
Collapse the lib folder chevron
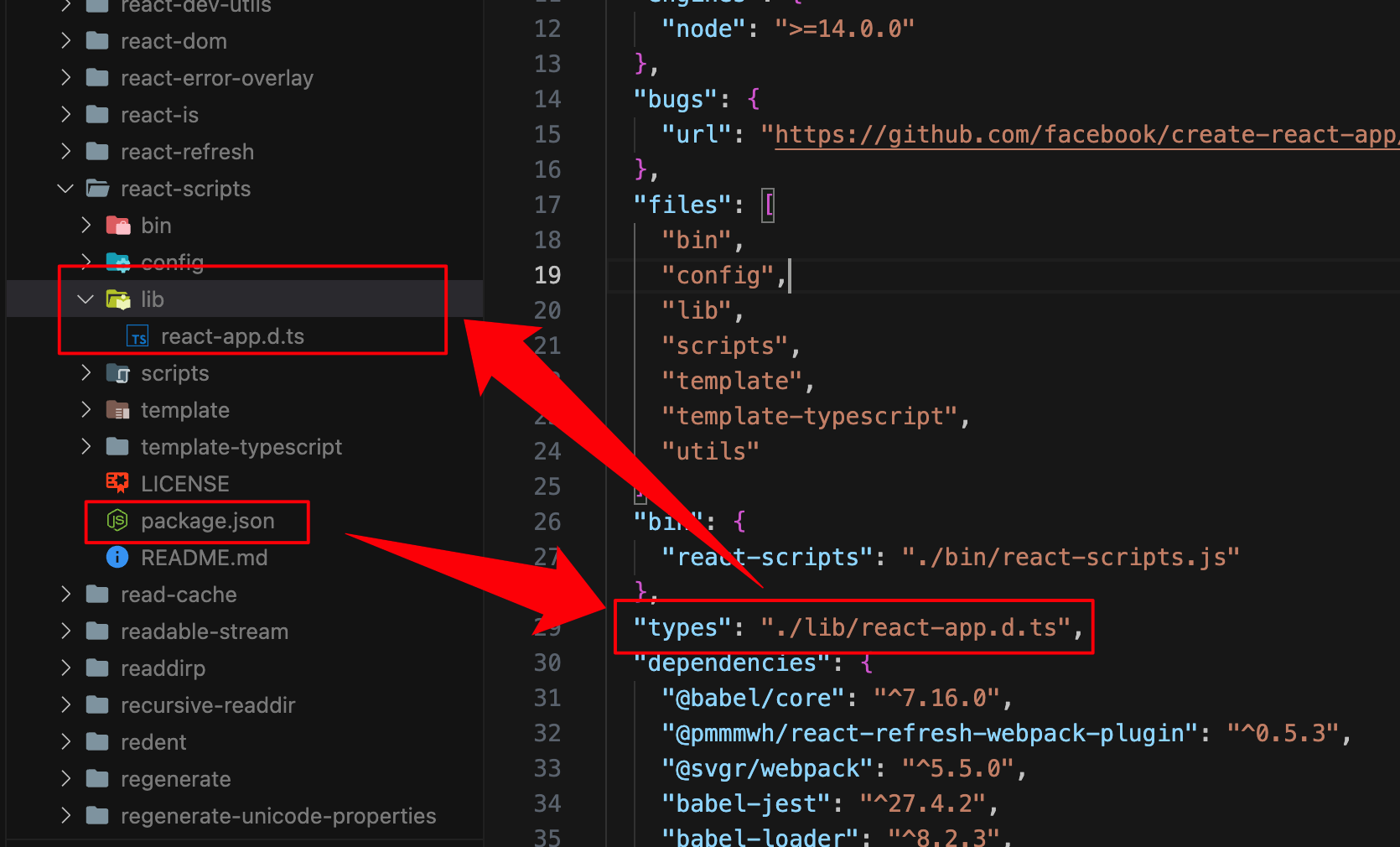click(x=86, y=299)
